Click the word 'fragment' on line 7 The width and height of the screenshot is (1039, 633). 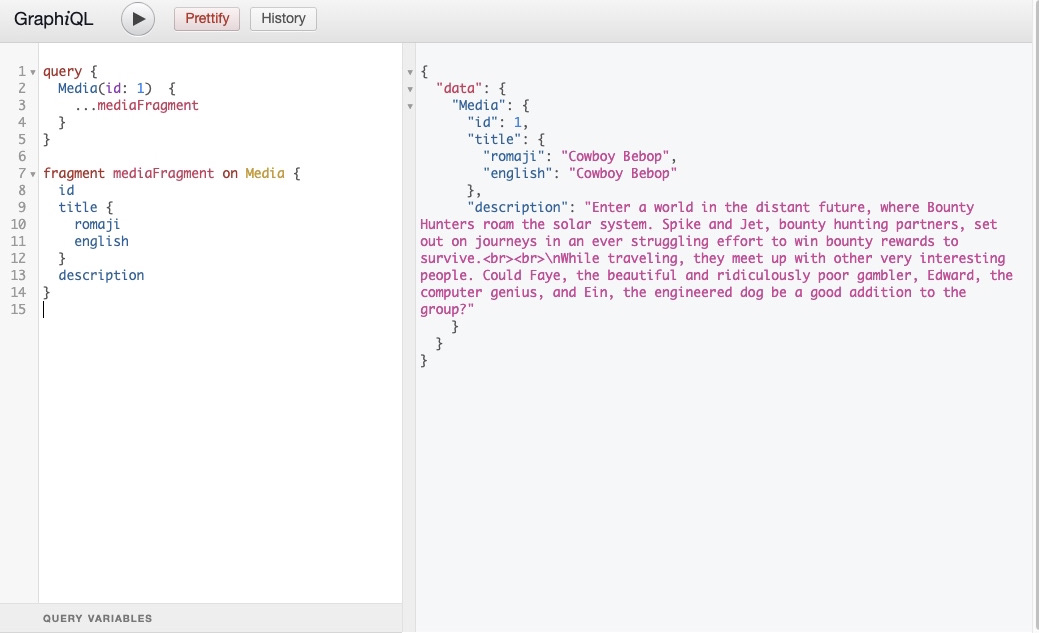point(74,174)
